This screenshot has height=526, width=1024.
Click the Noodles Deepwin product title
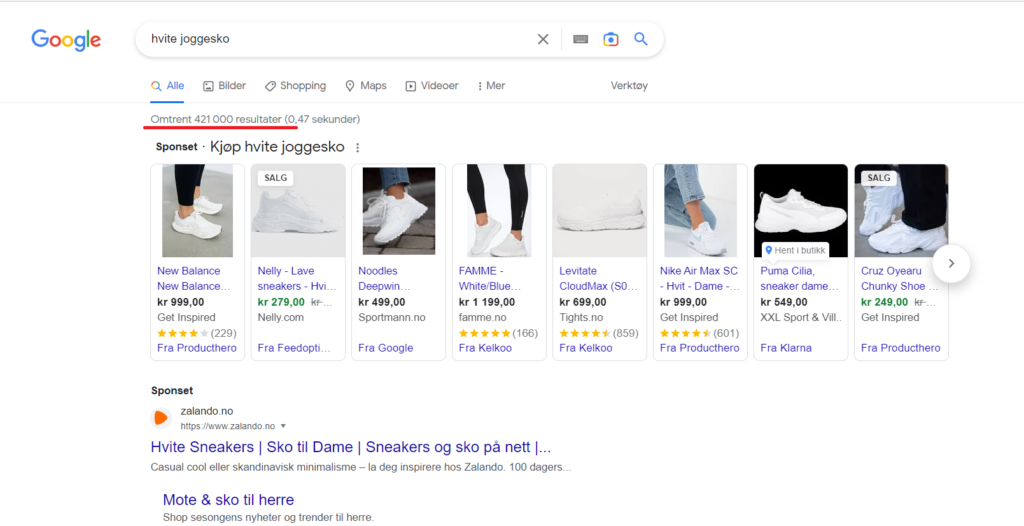click(x=383, y=278)
